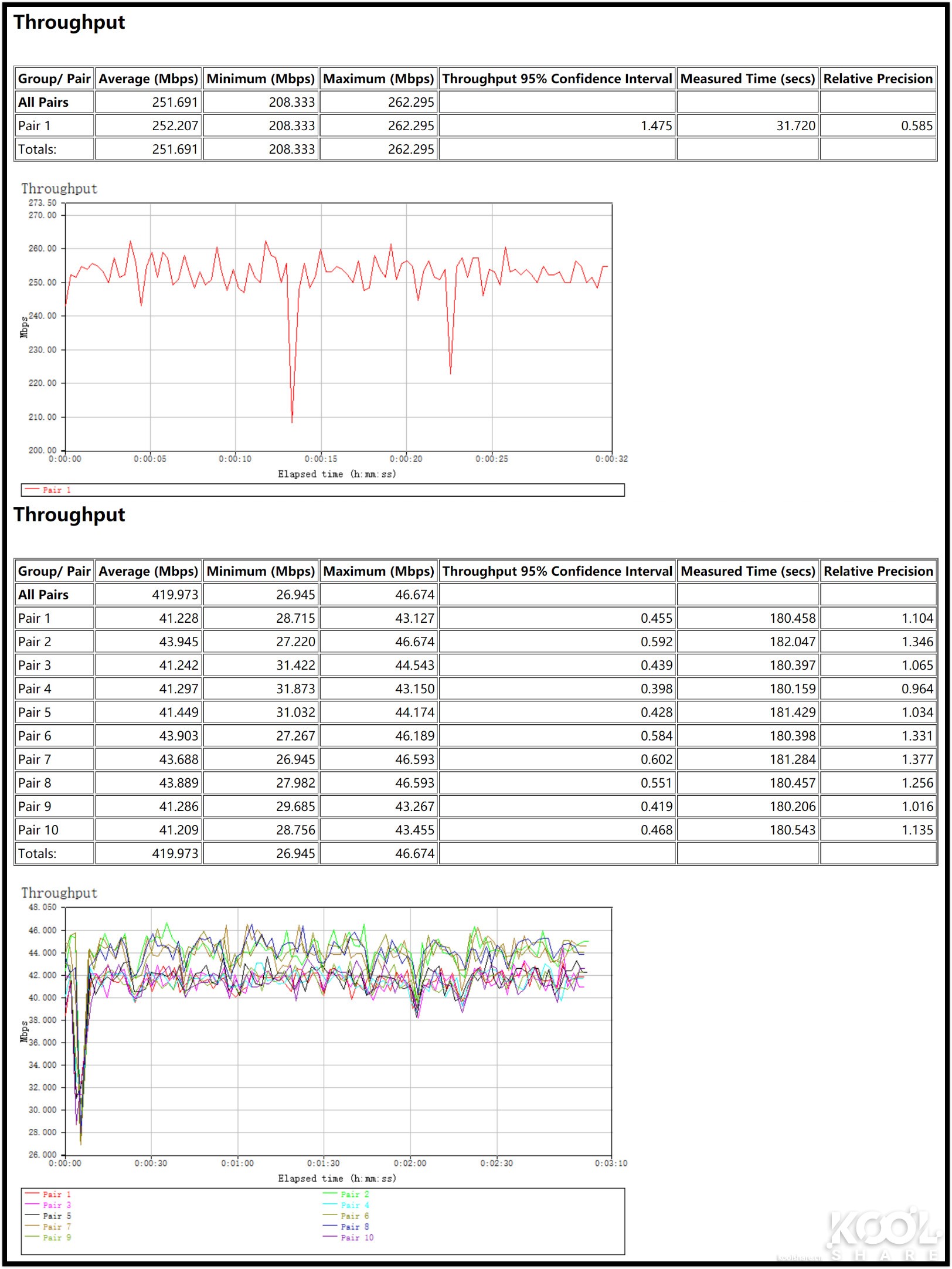Click the Pair 3 magenta legend entry
This screenshot has height=1269, width=952.
pyautogui.click(x=48, y=1205)
